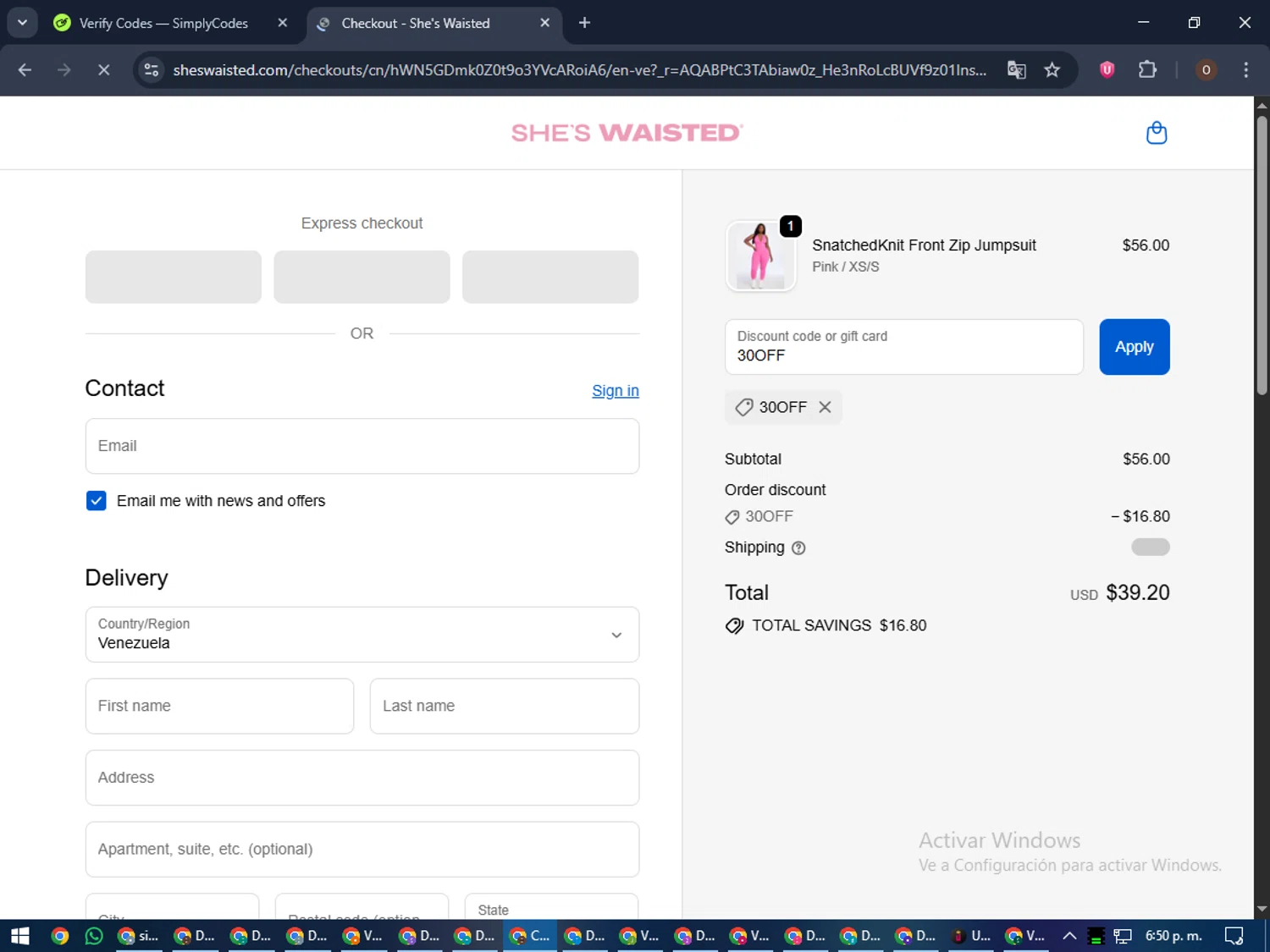Image resolution: width=1270 pixels, height=952 pixels.
Task: Click the Pink / XS/S variant text
Action: coord(846,267)
